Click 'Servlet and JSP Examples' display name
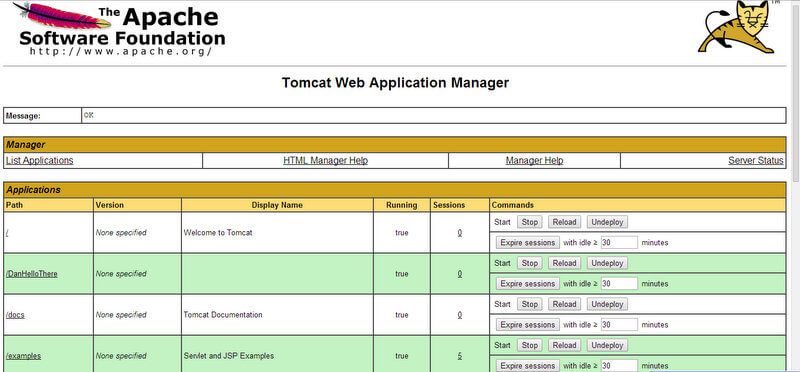Screen dimensions: 800x372 [x=229, y=356]
